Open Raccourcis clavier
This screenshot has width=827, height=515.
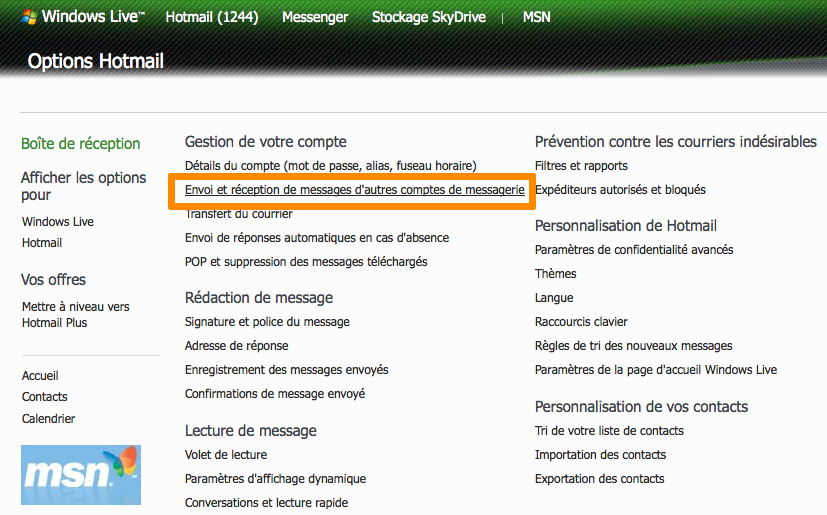click(581, 322)
